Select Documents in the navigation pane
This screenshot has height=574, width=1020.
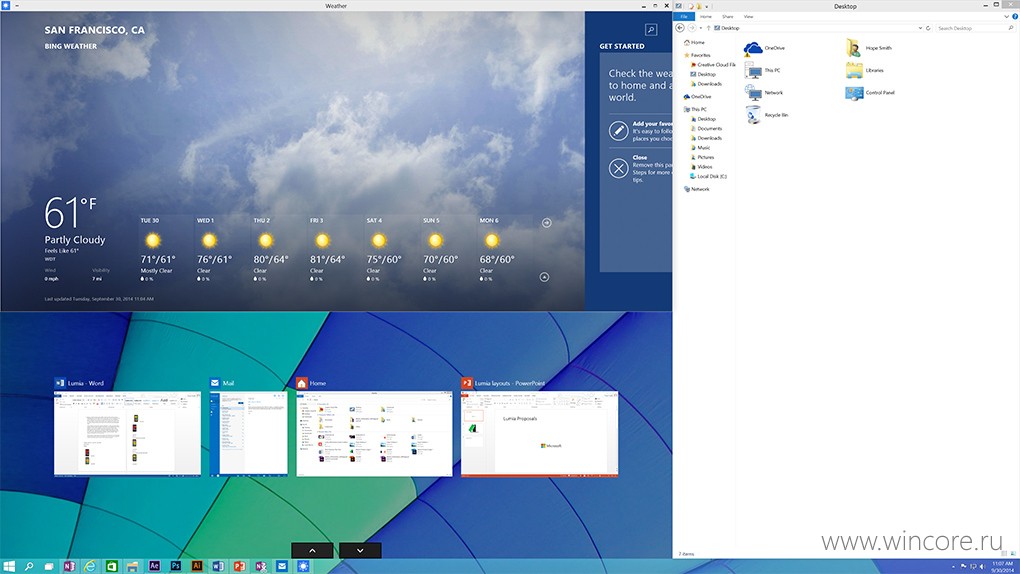pos(706,129)
